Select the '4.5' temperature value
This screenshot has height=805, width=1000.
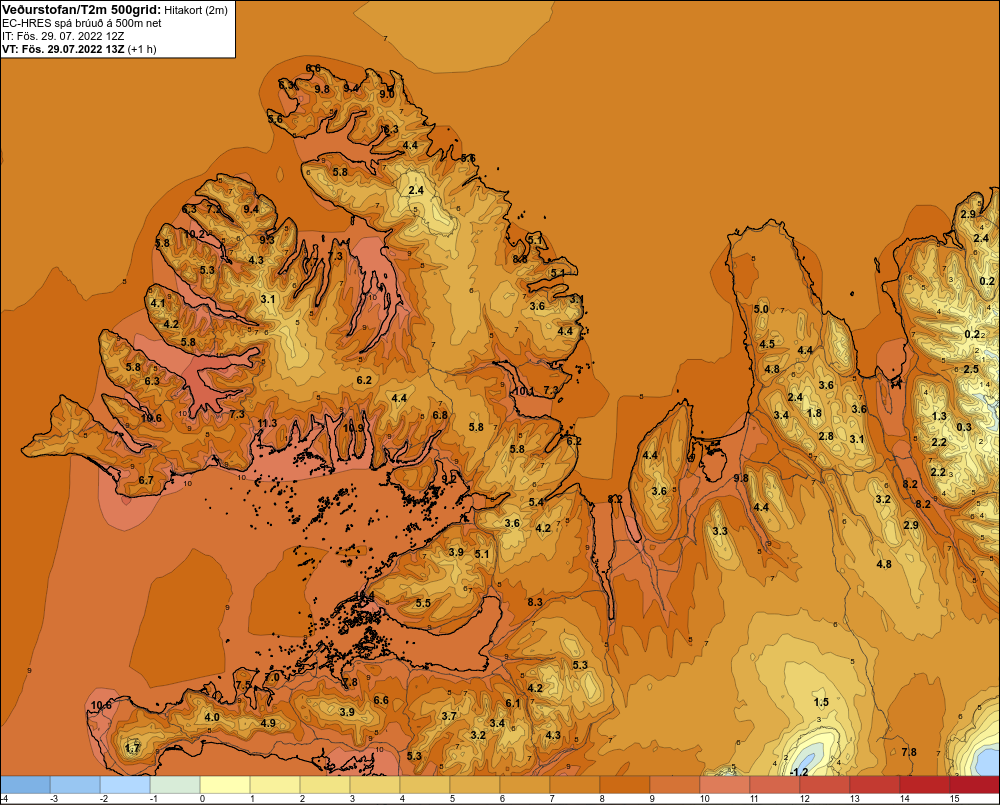coord(767,344)
